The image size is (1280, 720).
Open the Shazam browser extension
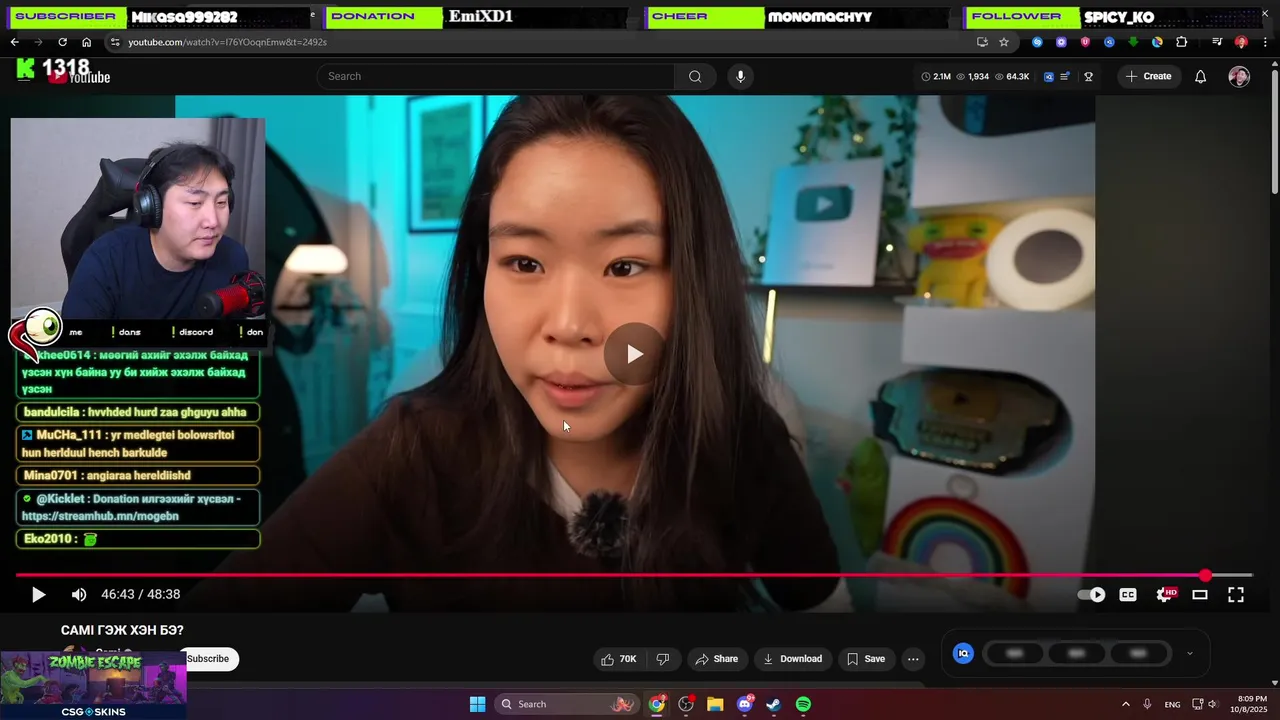tap(1037, 42)
